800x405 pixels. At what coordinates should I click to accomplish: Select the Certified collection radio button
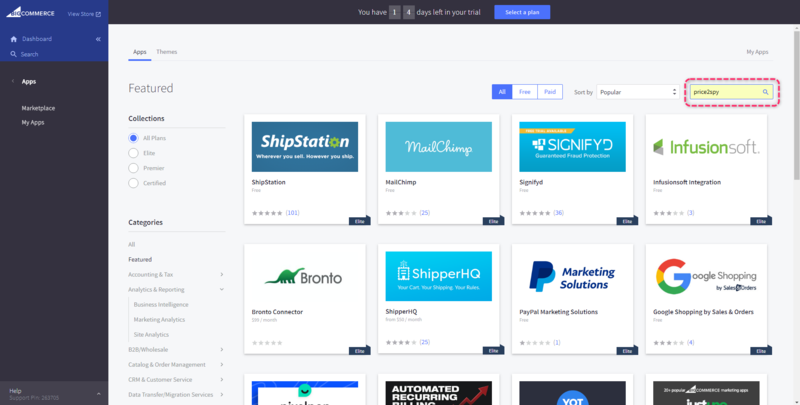point(133,183)
